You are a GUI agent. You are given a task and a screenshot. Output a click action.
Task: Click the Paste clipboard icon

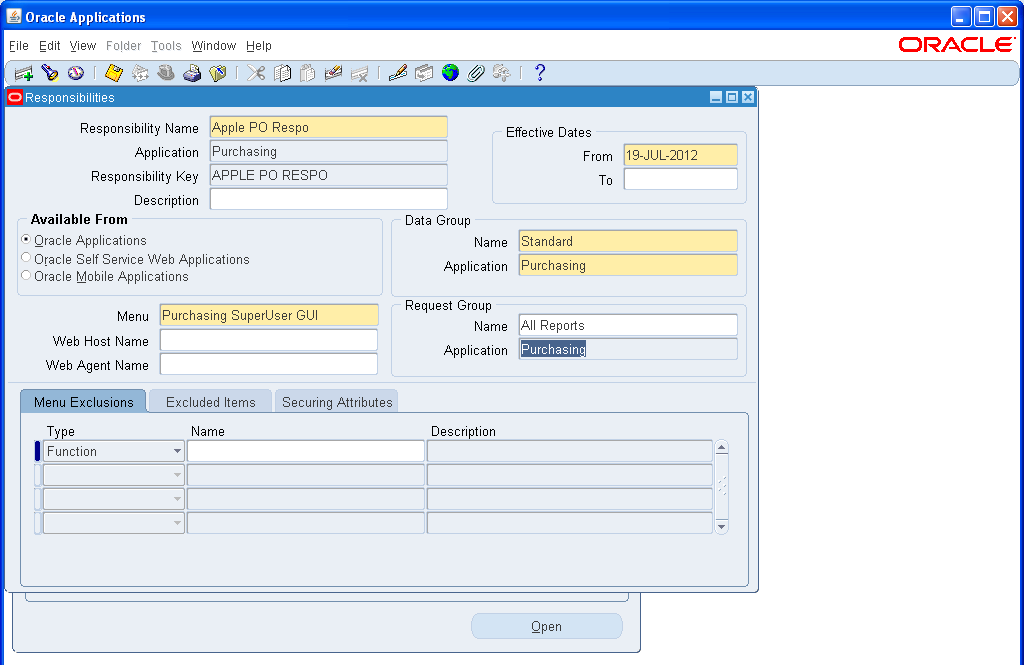click(308, 73)
